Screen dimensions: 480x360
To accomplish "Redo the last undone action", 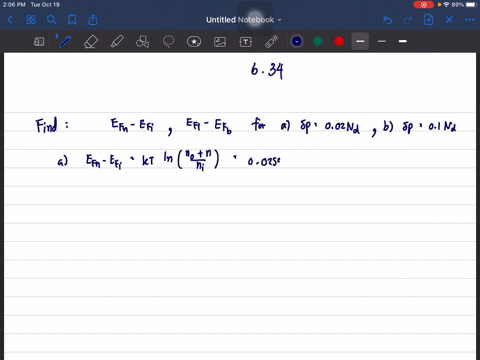I will coord(408,20).
